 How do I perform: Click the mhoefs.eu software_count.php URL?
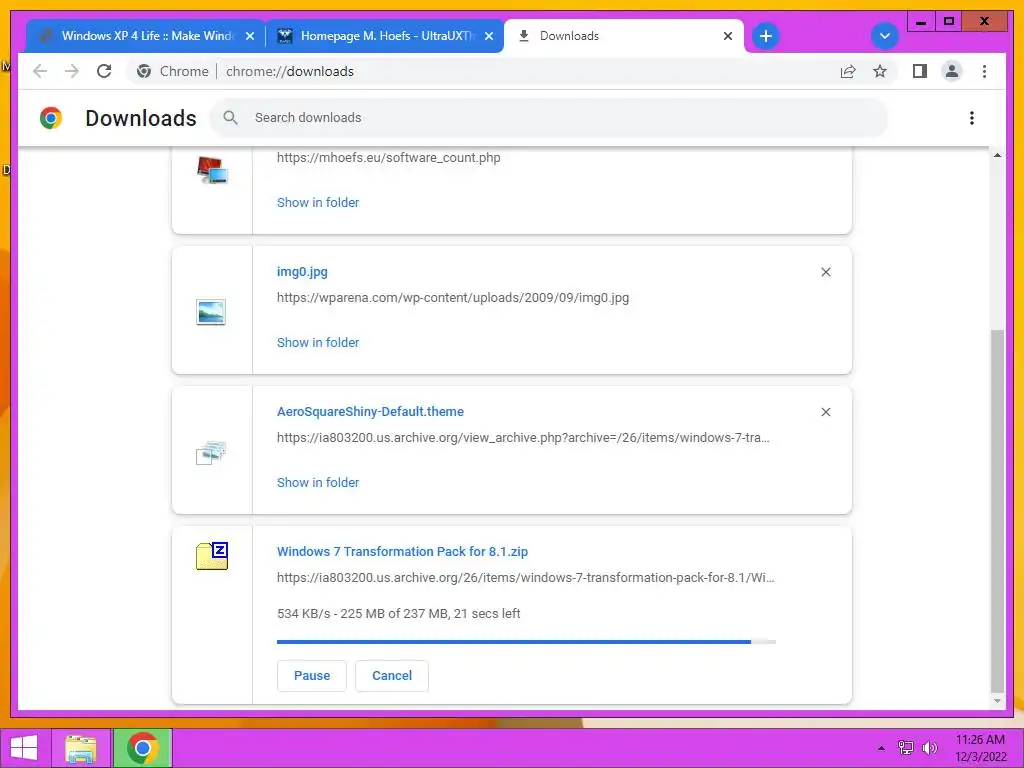(x=389, y=157)
